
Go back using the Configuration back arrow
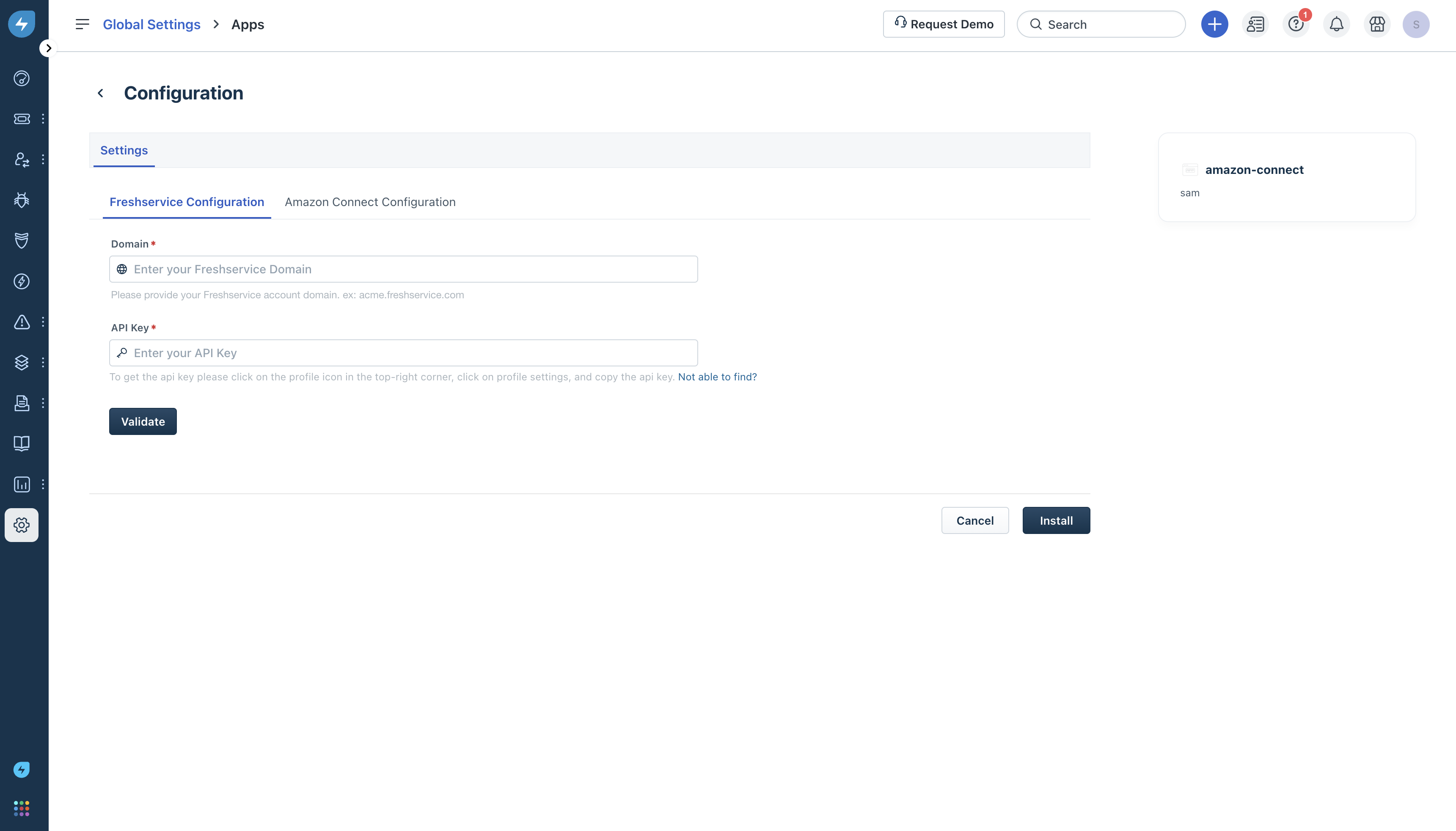coord(100,93)
